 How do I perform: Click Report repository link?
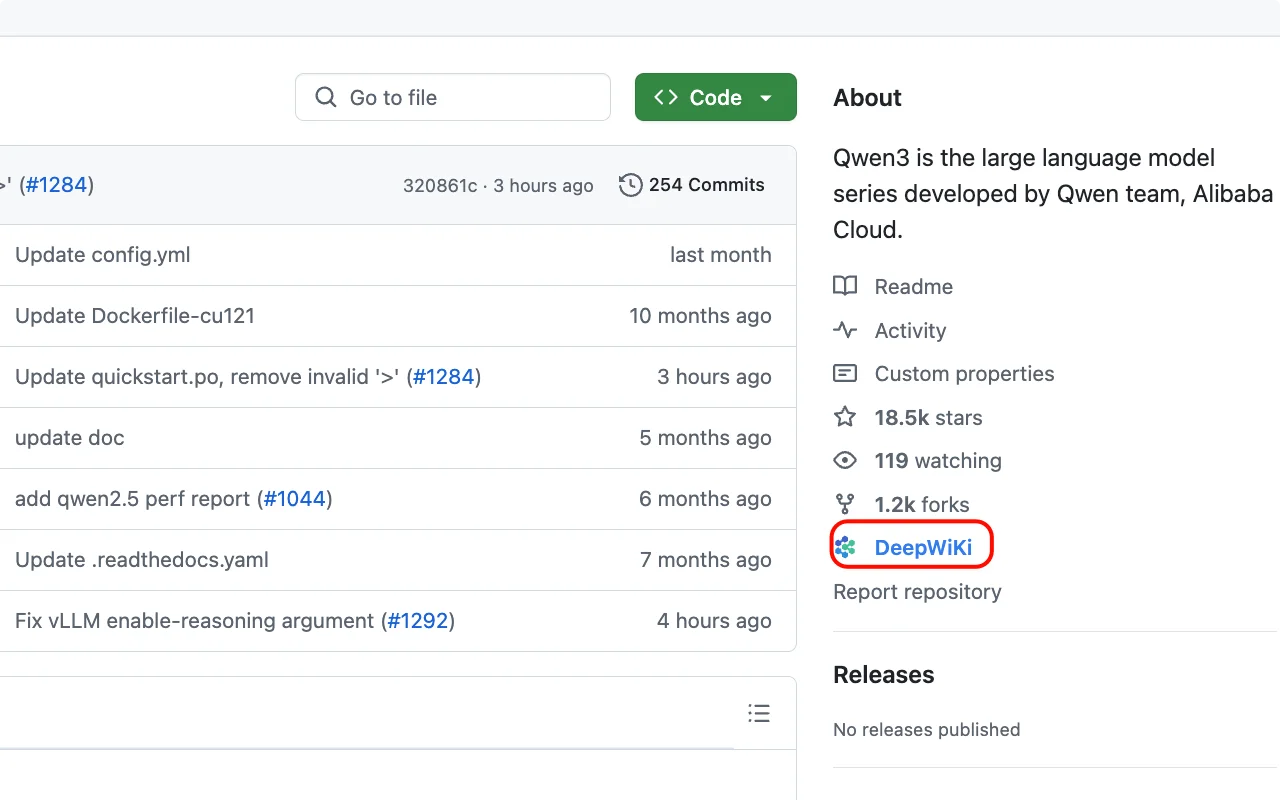[917, 591]
